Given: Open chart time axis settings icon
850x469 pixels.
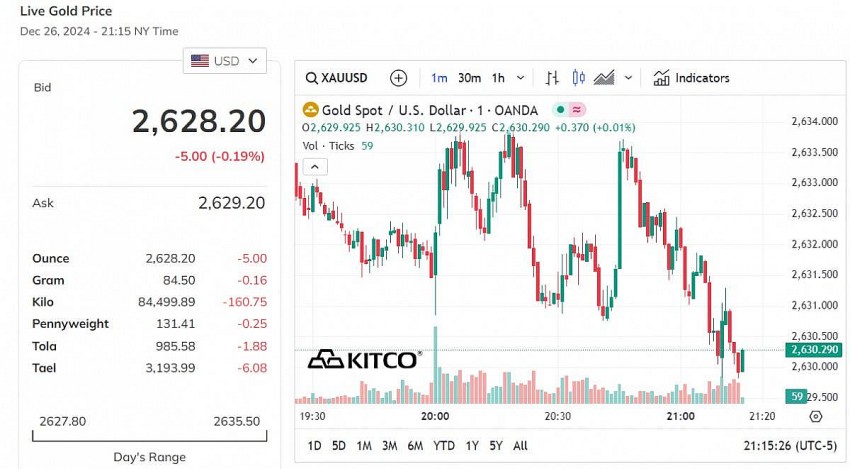Looking at the screenshot, I should [x=815, y=416].
